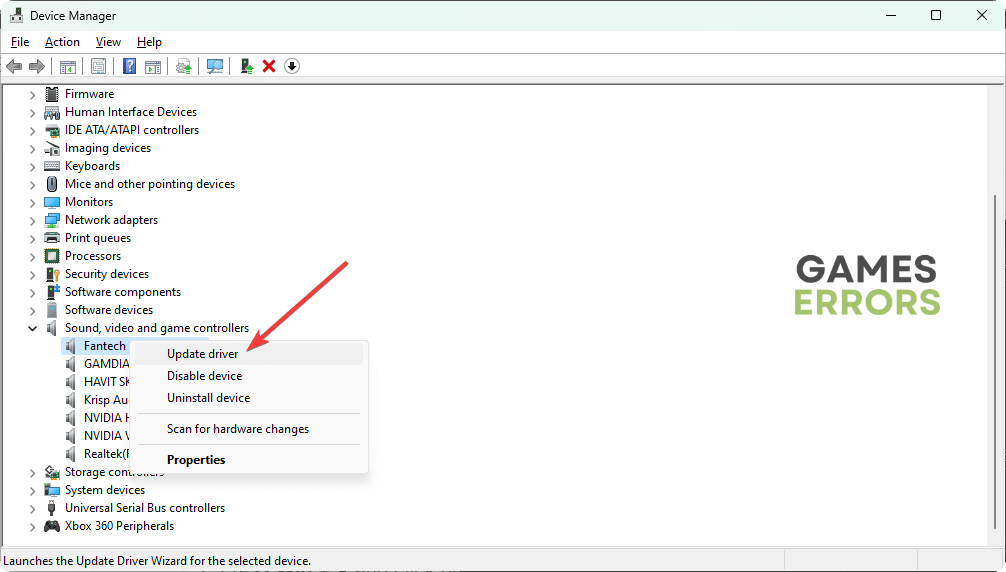The width and height of the screenshot is (1006, 572).
Task: Click the Disable device down-arrow icon
Action: click(292, 66)
